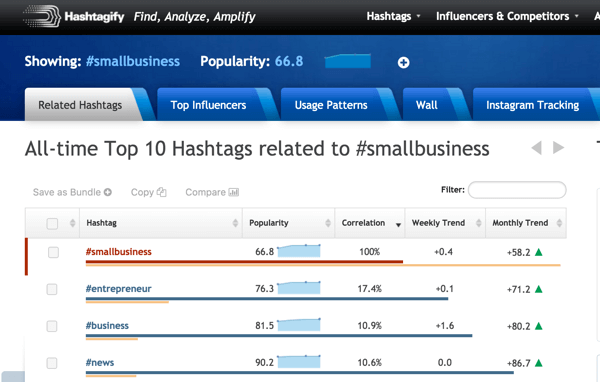Open Influencers & Competitors dropdown menu
The height and width of the screenshot is (382, 600).
coord(507,16)
